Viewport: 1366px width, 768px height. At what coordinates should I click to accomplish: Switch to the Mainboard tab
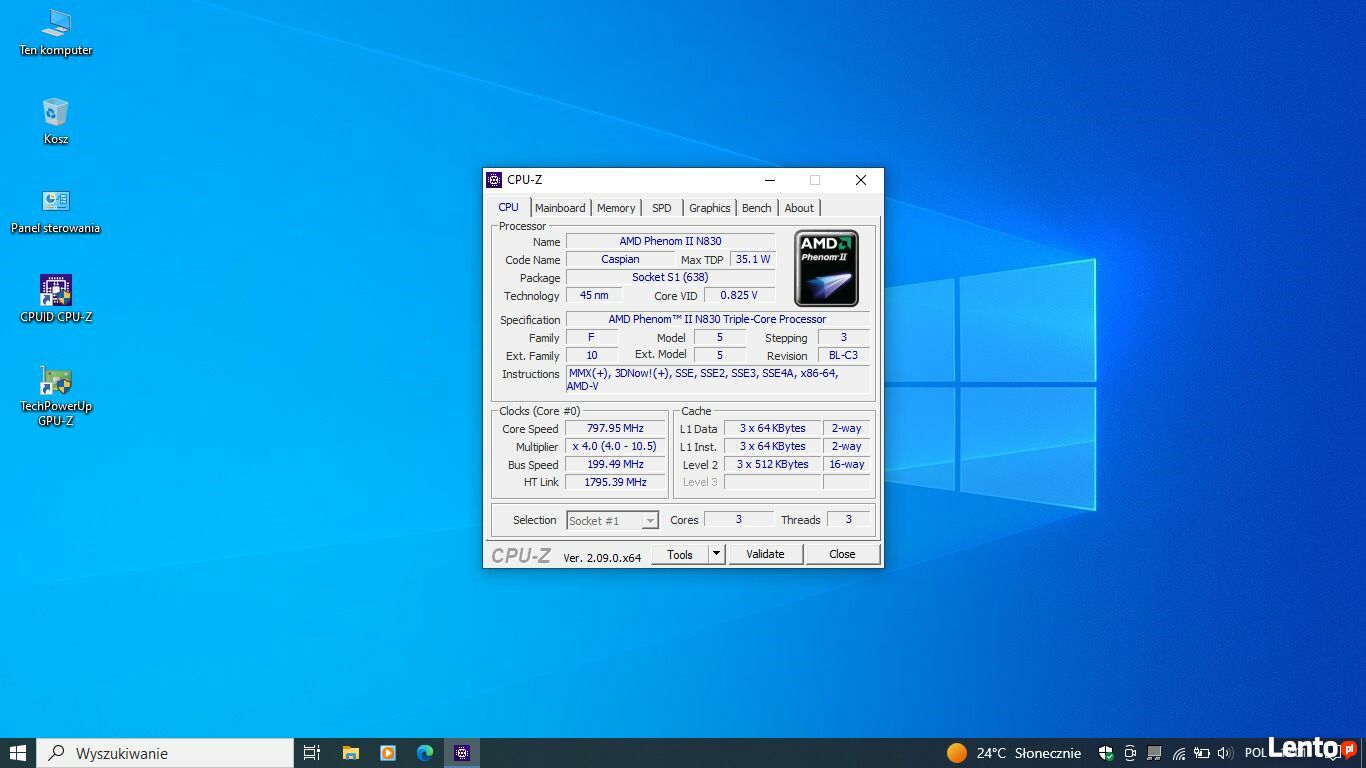tap(560, 208)
